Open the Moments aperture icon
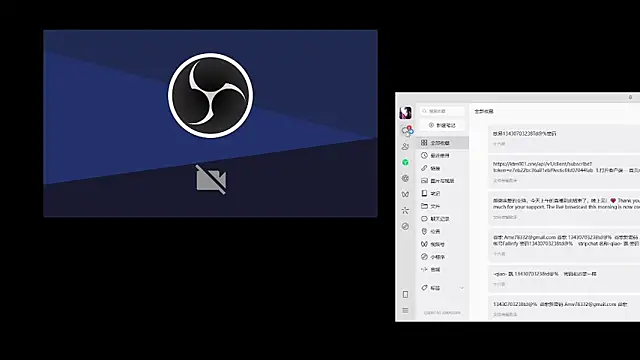The width and height of the screenshot is (640, 360). click(x=405, y=178)
